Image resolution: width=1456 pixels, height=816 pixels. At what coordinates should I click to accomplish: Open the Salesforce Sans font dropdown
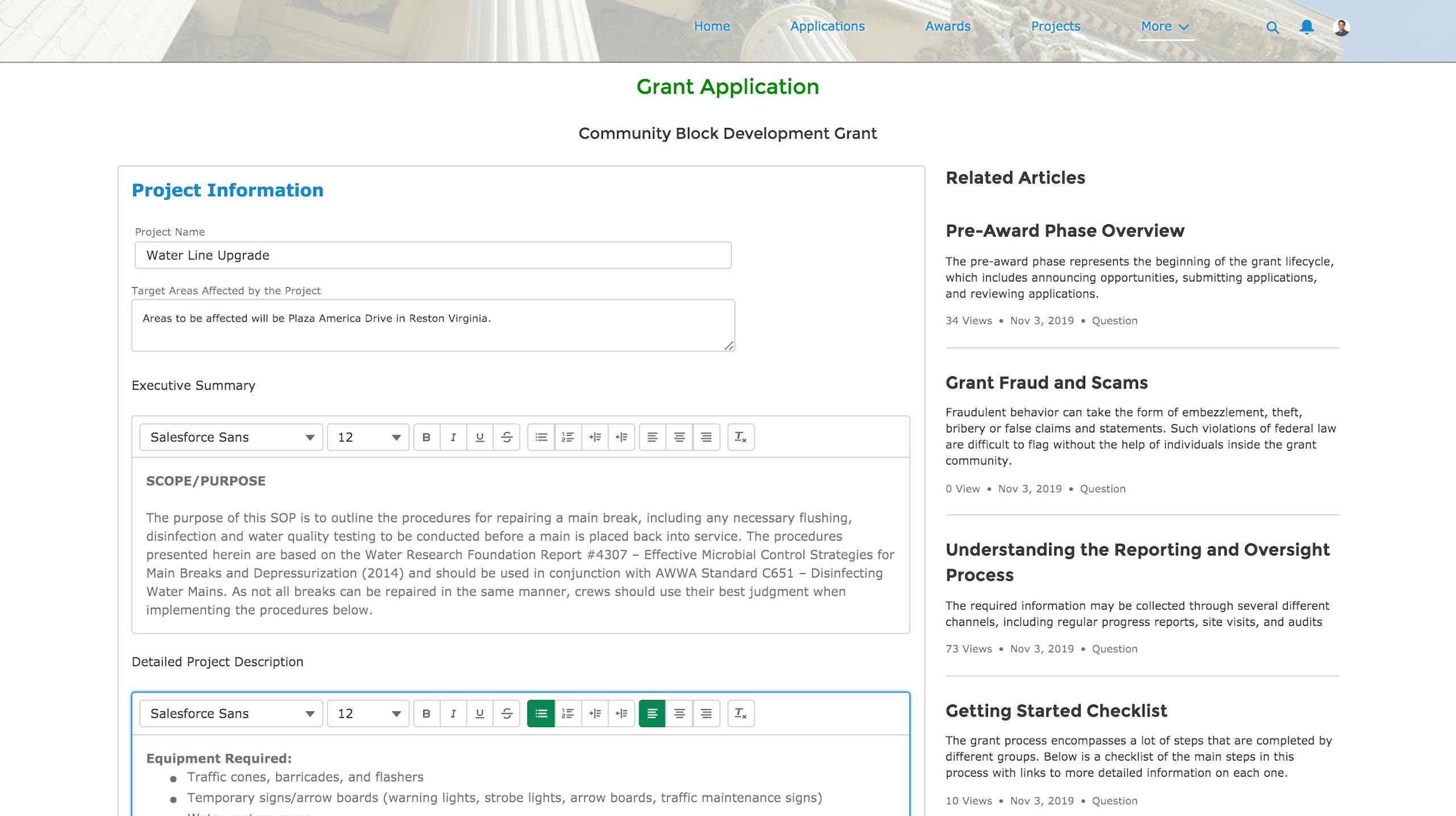[x=230, y=437]
